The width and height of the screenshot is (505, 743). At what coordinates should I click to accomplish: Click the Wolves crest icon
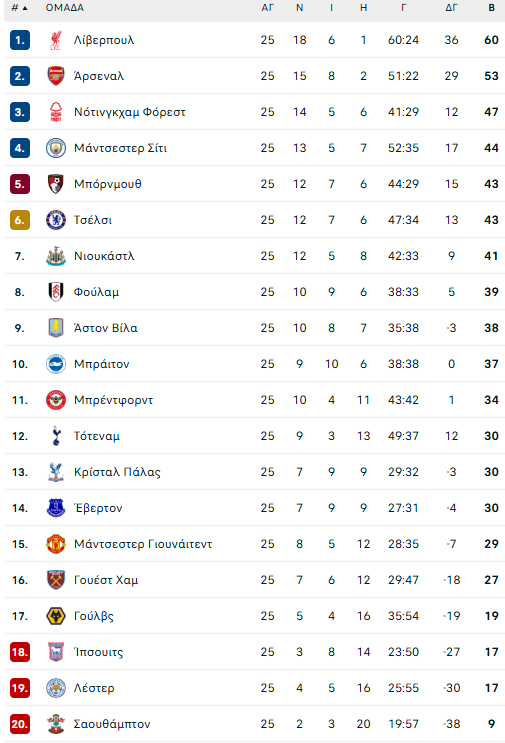[56, 616]
